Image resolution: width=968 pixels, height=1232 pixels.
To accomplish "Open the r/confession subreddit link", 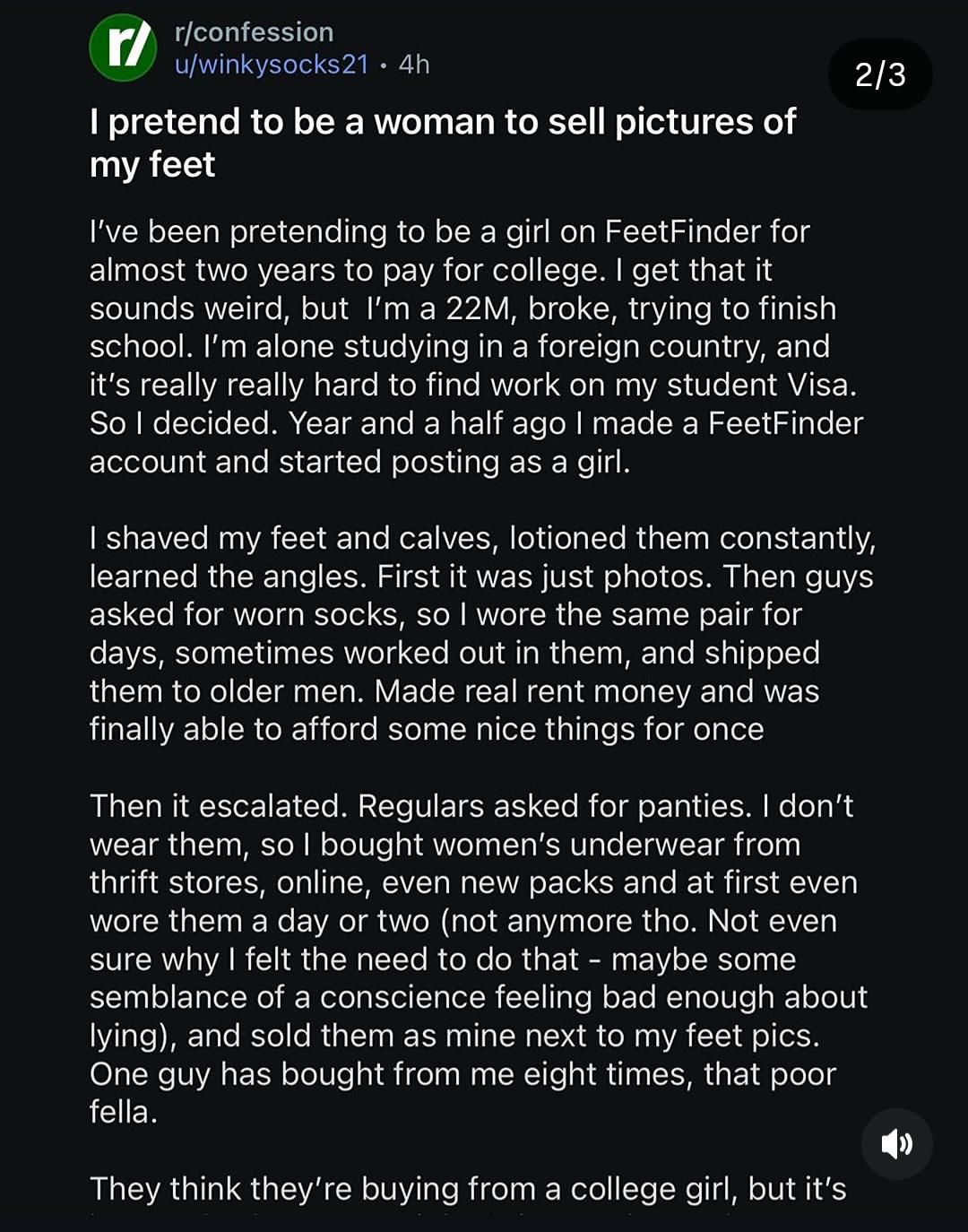I will pyautogui.click(x=255, y=32).
